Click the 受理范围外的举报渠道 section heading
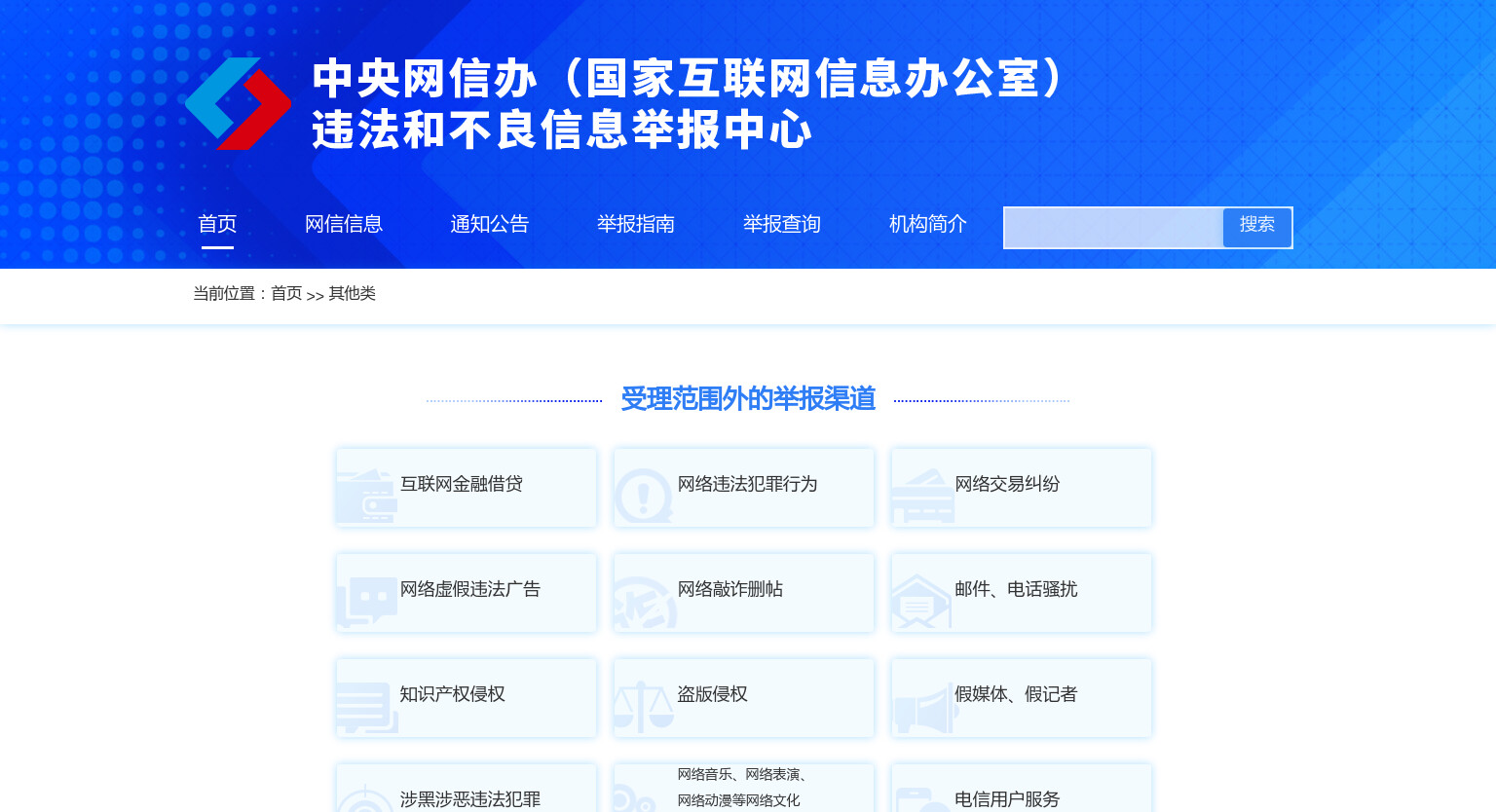The width and height of the screenshot is (1496, 812). click(748, 399)
